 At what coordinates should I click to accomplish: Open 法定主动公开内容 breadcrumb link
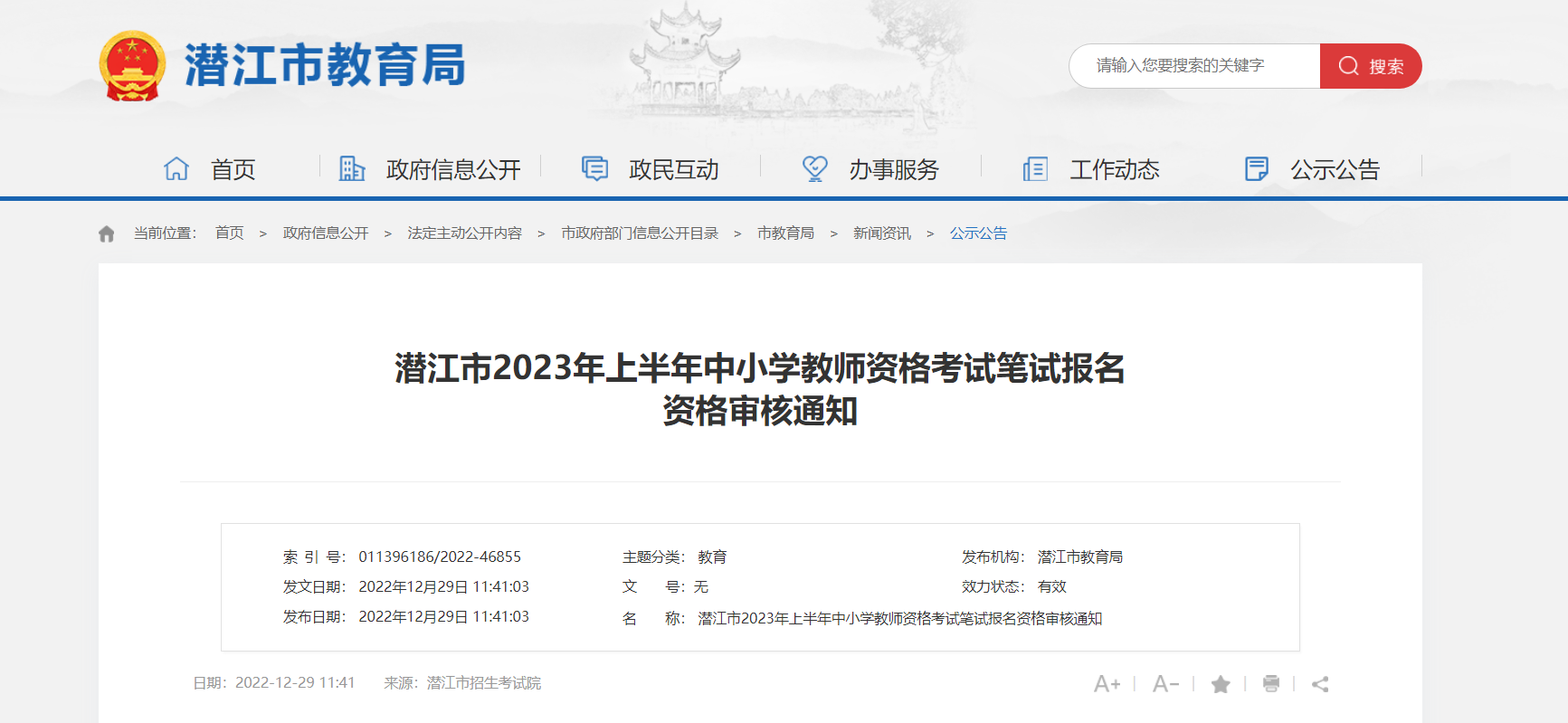click(x=465, y=233)
